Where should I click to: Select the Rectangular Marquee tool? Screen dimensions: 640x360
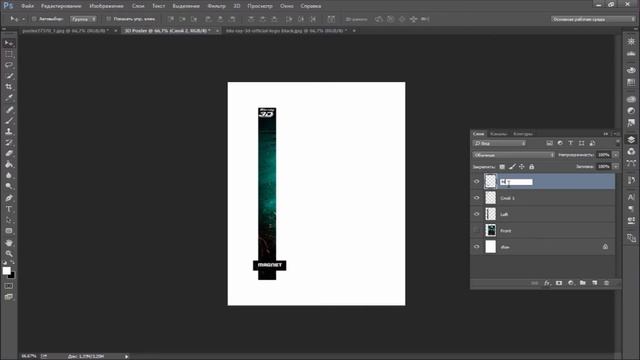pyautogui.click(x=9, y=54)
